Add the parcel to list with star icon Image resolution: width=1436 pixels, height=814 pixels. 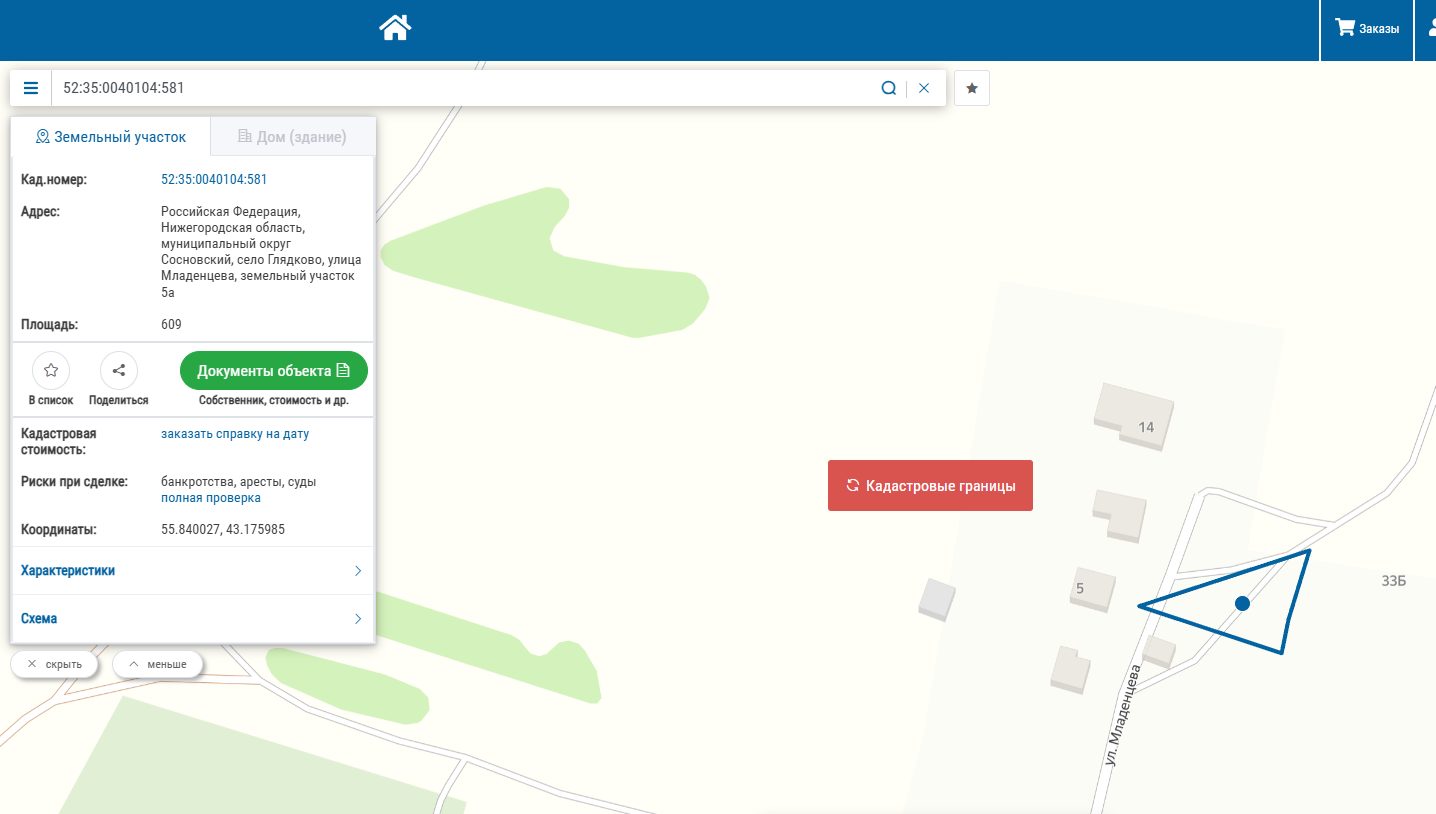point(51,370)
